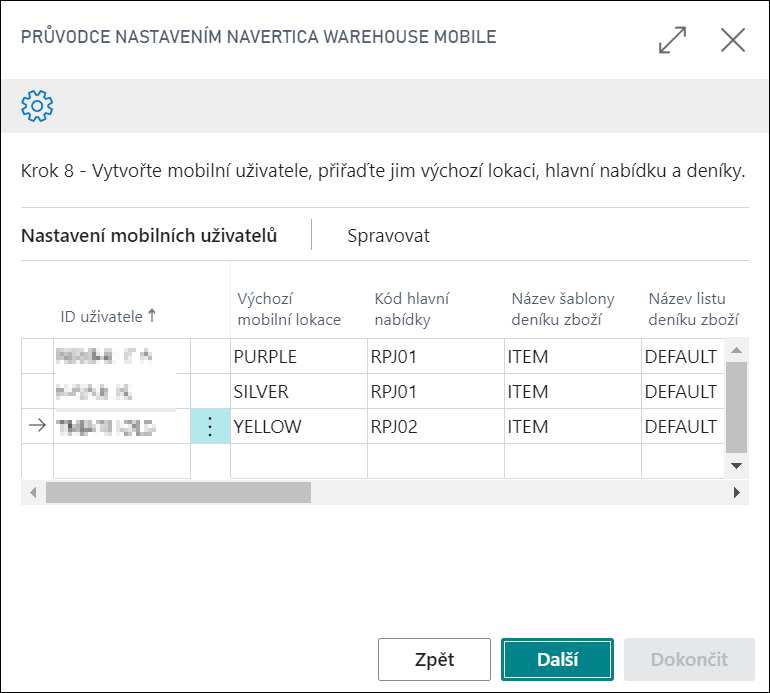The width and height of the screenshot is (770, 693).
Task: Continue with the Další button
Action: coord(557,659)
